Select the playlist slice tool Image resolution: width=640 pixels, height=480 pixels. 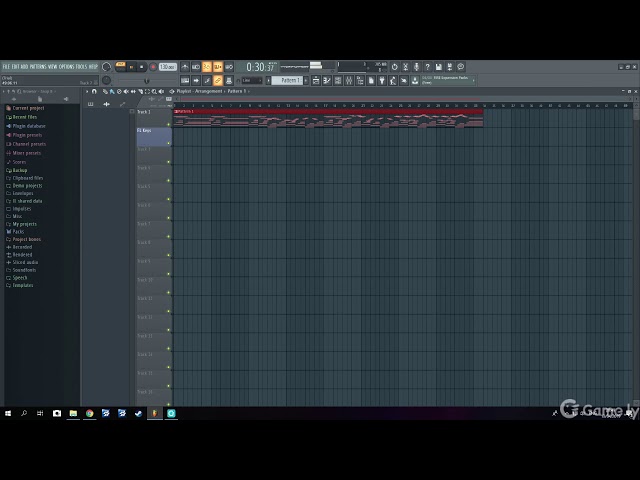[140, 91]
